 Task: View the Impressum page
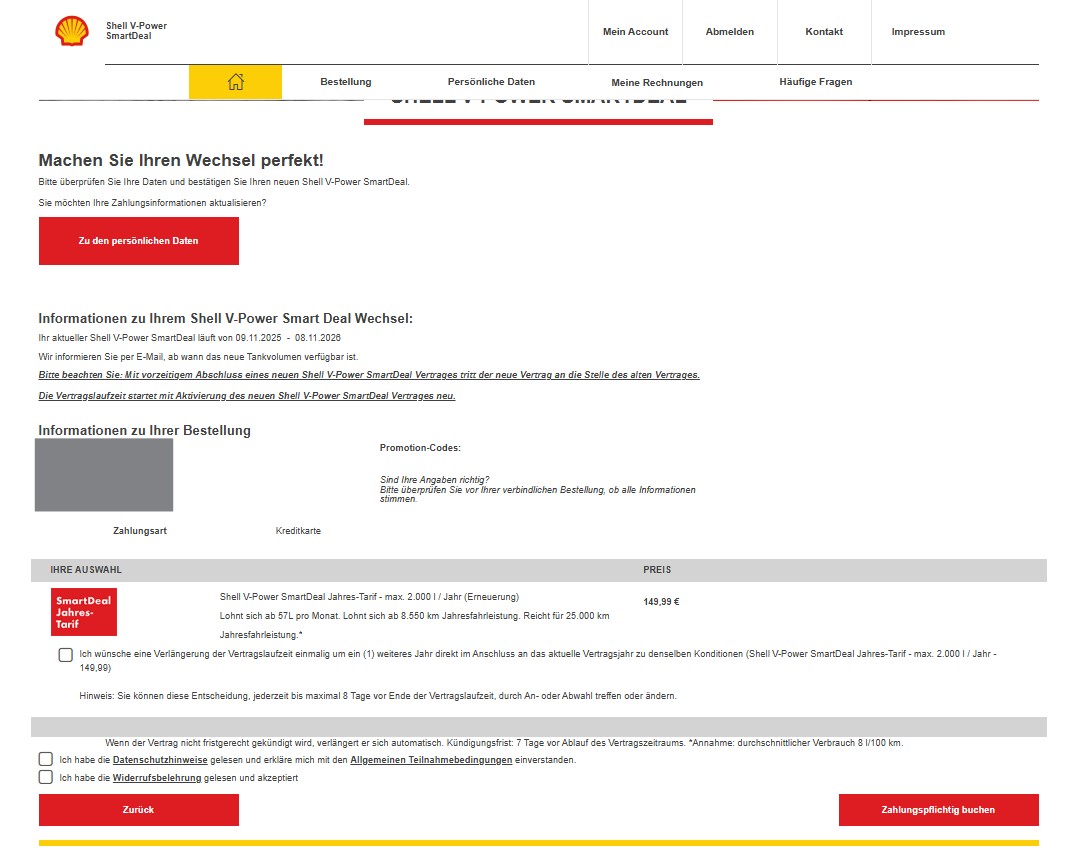[x=918, y=32]
